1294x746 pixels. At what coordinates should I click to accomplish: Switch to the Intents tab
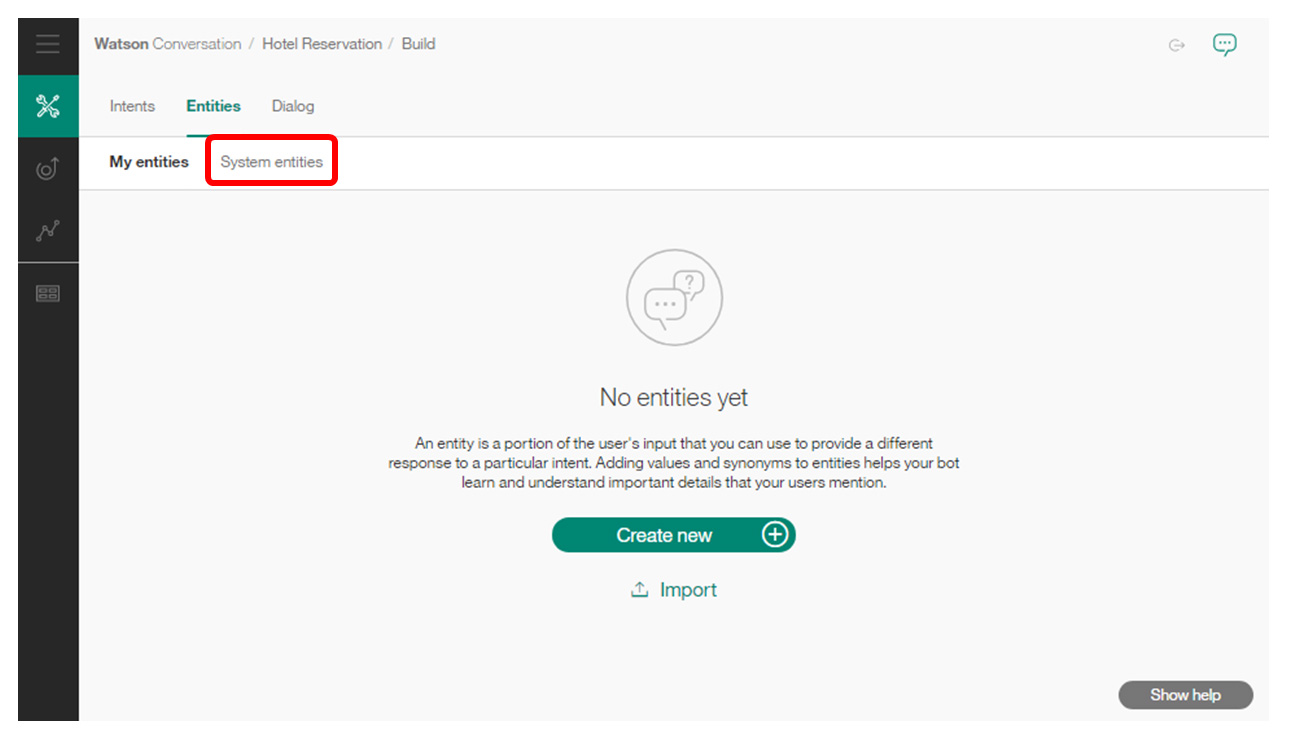[132, 106]
